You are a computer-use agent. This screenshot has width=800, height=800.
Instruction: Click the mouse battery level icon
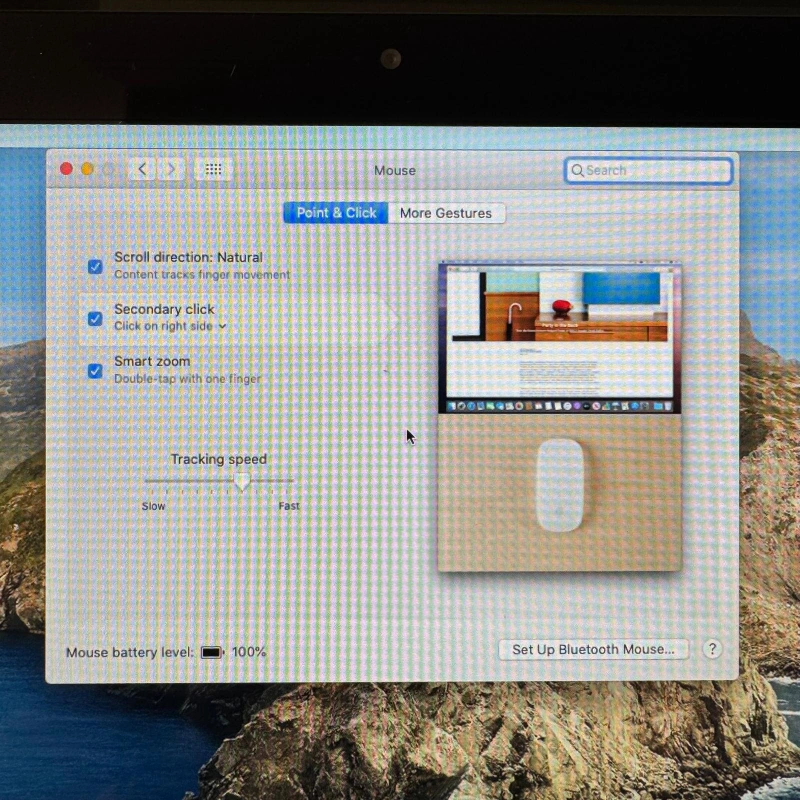(x=212, y=652)
